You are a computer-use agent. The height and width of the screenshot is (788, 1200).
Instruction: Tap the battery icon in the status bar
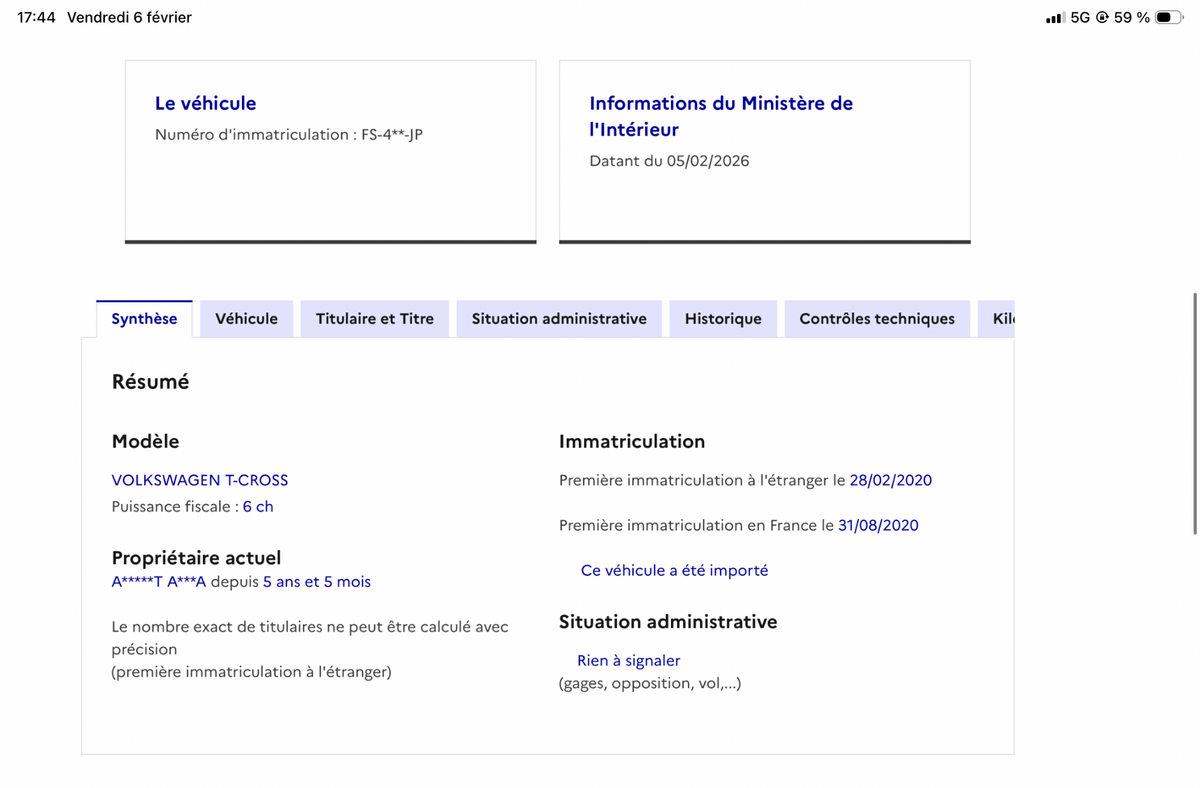pyautogui.click(x=1169, y=17)
